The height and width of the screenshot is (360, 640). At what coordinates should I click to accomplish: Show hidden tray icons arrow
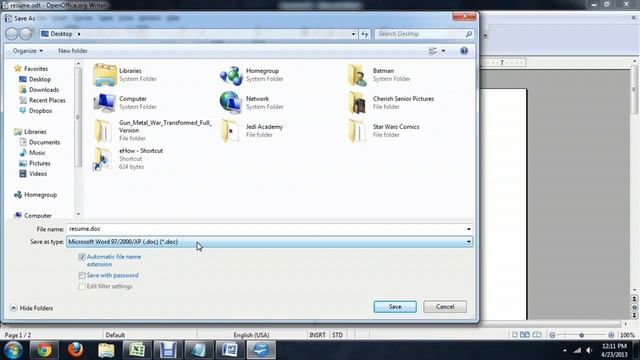(x=564, y=350)
